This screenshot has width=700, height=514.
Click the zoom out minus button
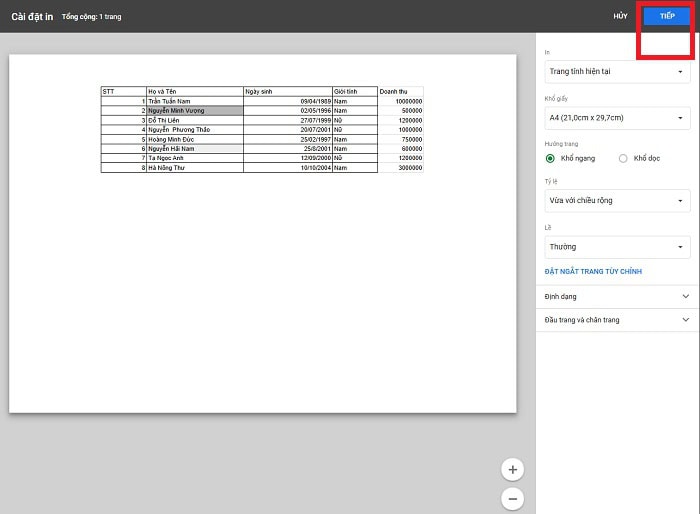(512, 498)
